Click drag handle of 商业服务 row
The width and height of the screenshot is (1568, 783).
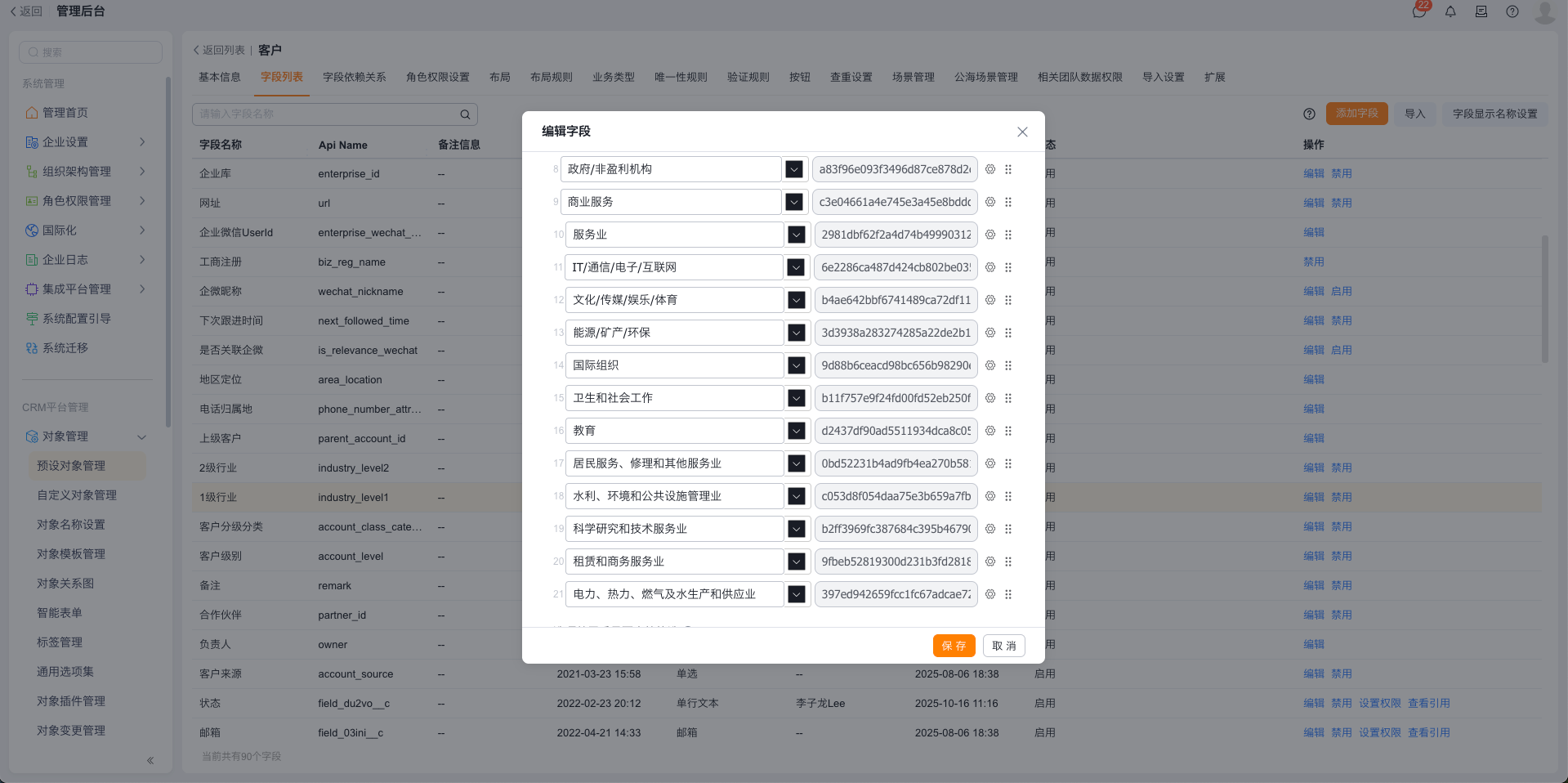[1008, 202]
